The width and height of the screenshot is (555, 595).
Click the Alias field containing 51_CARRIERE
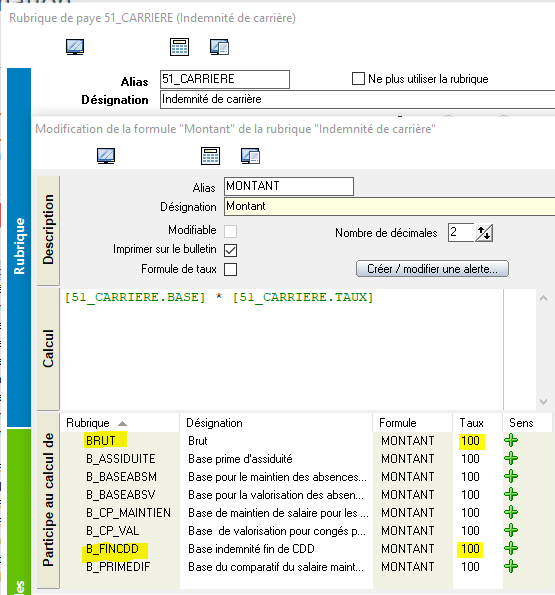[225, 79]
